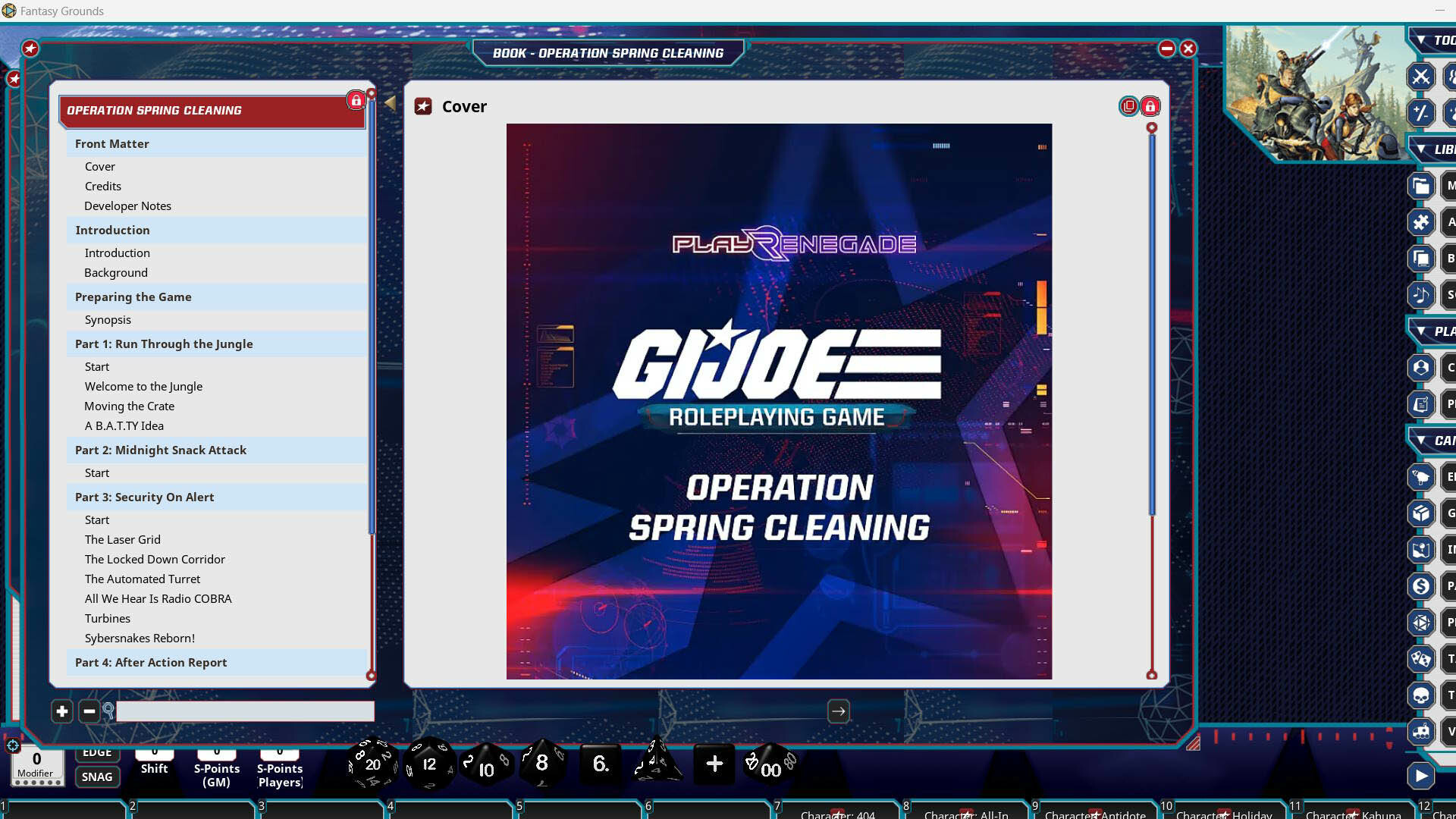Click the star bookmark icon beside the Cover heading
Image resolution: width=1456 pixels, height=819 pixels.
[424, 107]
